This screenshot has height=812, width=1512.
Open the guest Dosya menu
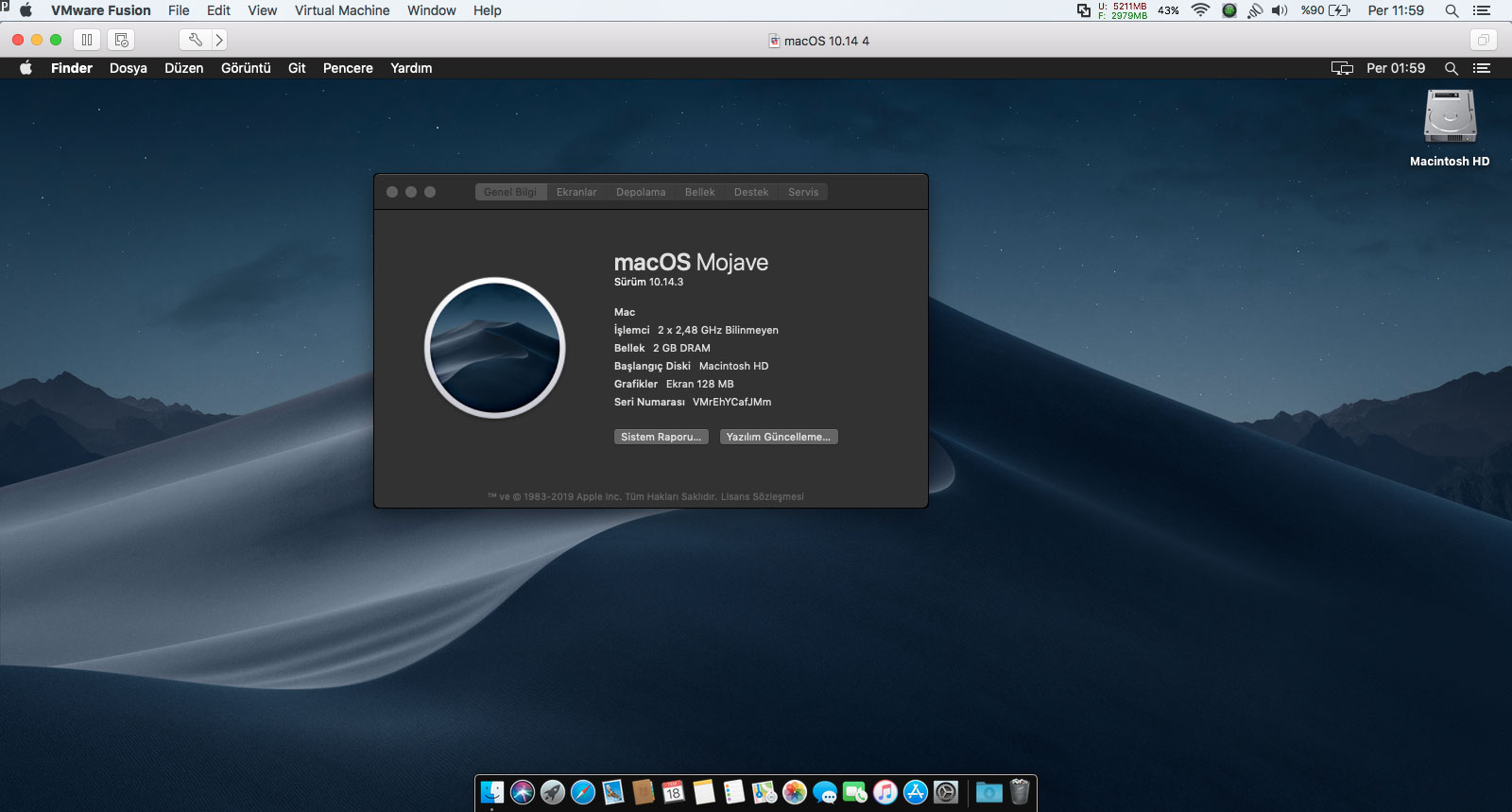(129, 68)
